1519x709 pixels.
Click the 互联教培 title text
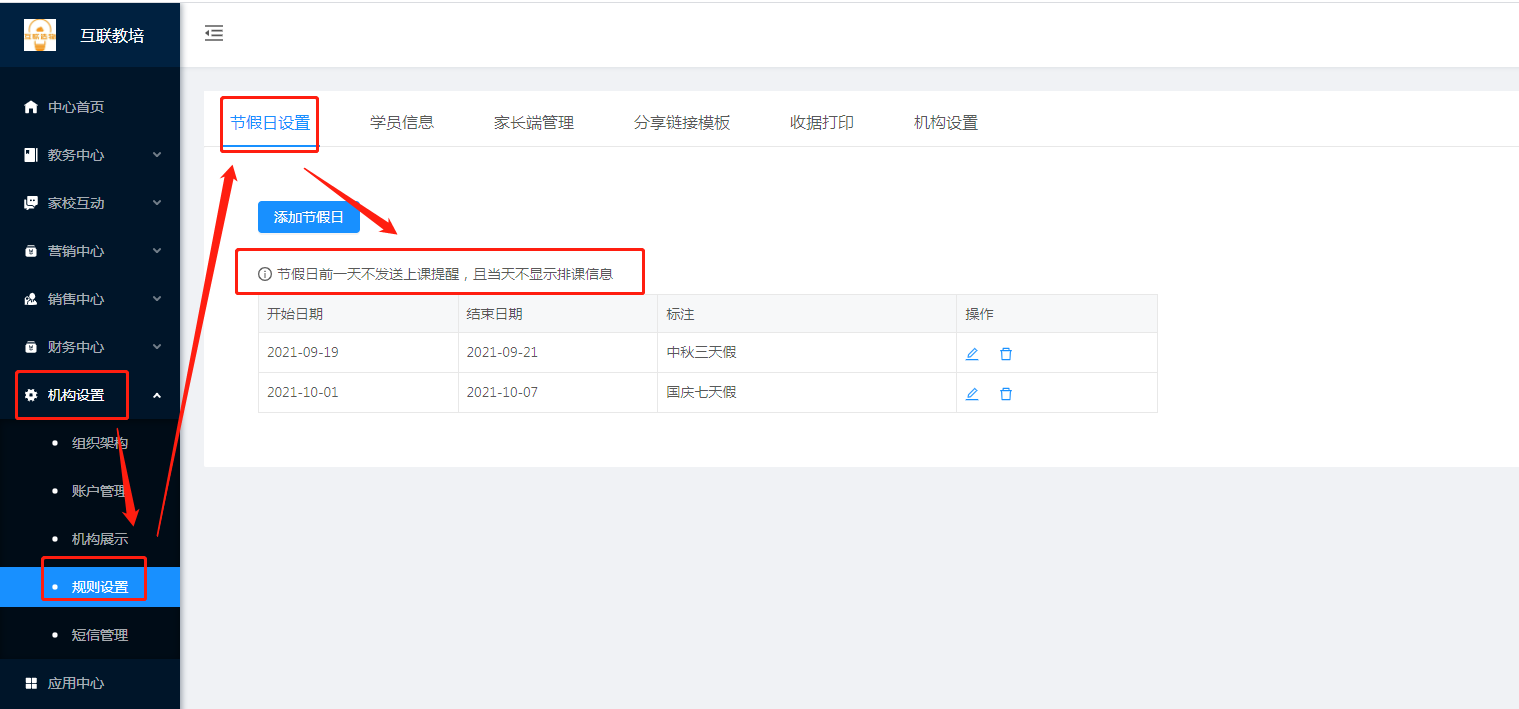point(112,35)
